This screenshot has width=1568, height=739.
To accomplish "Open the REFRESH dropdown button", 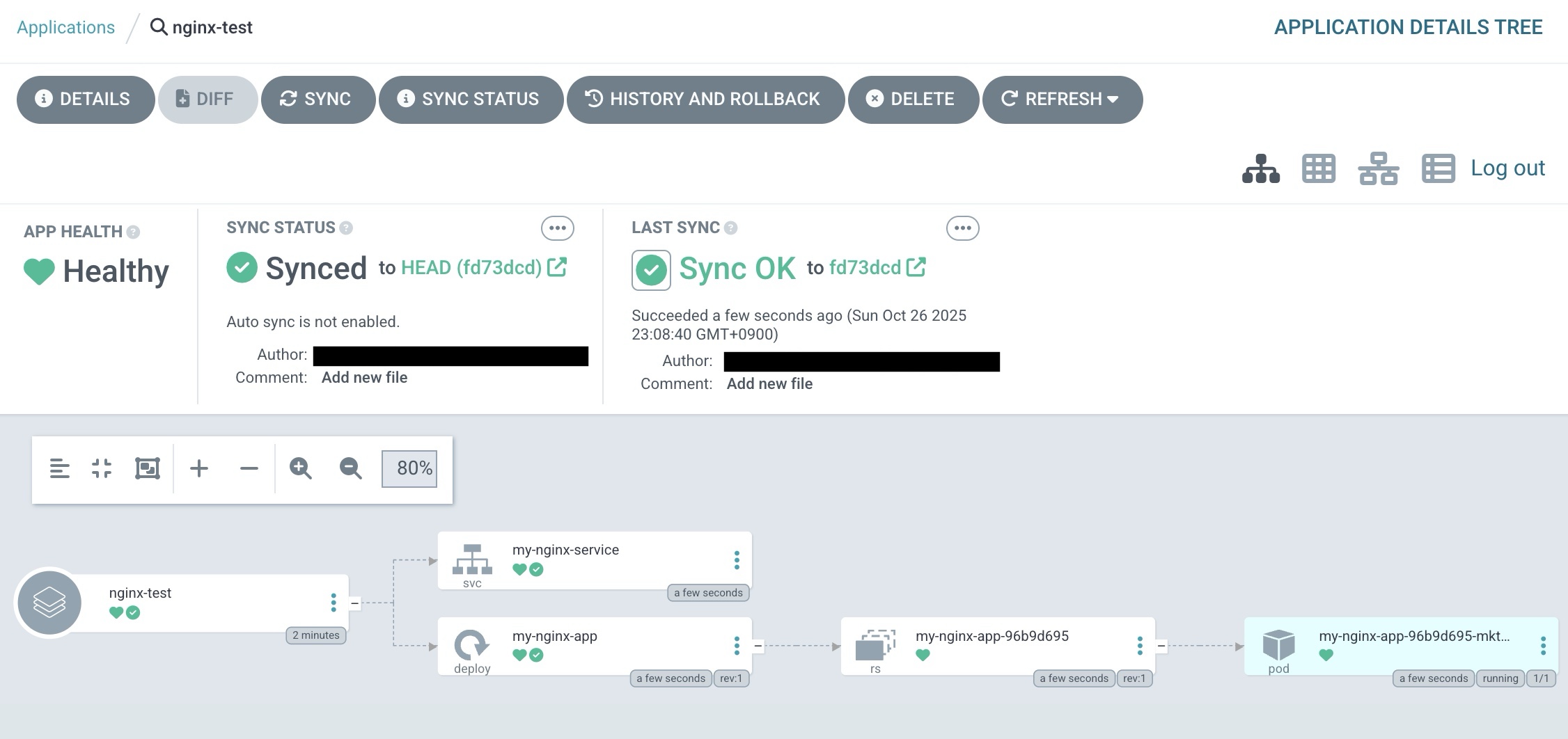I will (x=1062, y=100).
